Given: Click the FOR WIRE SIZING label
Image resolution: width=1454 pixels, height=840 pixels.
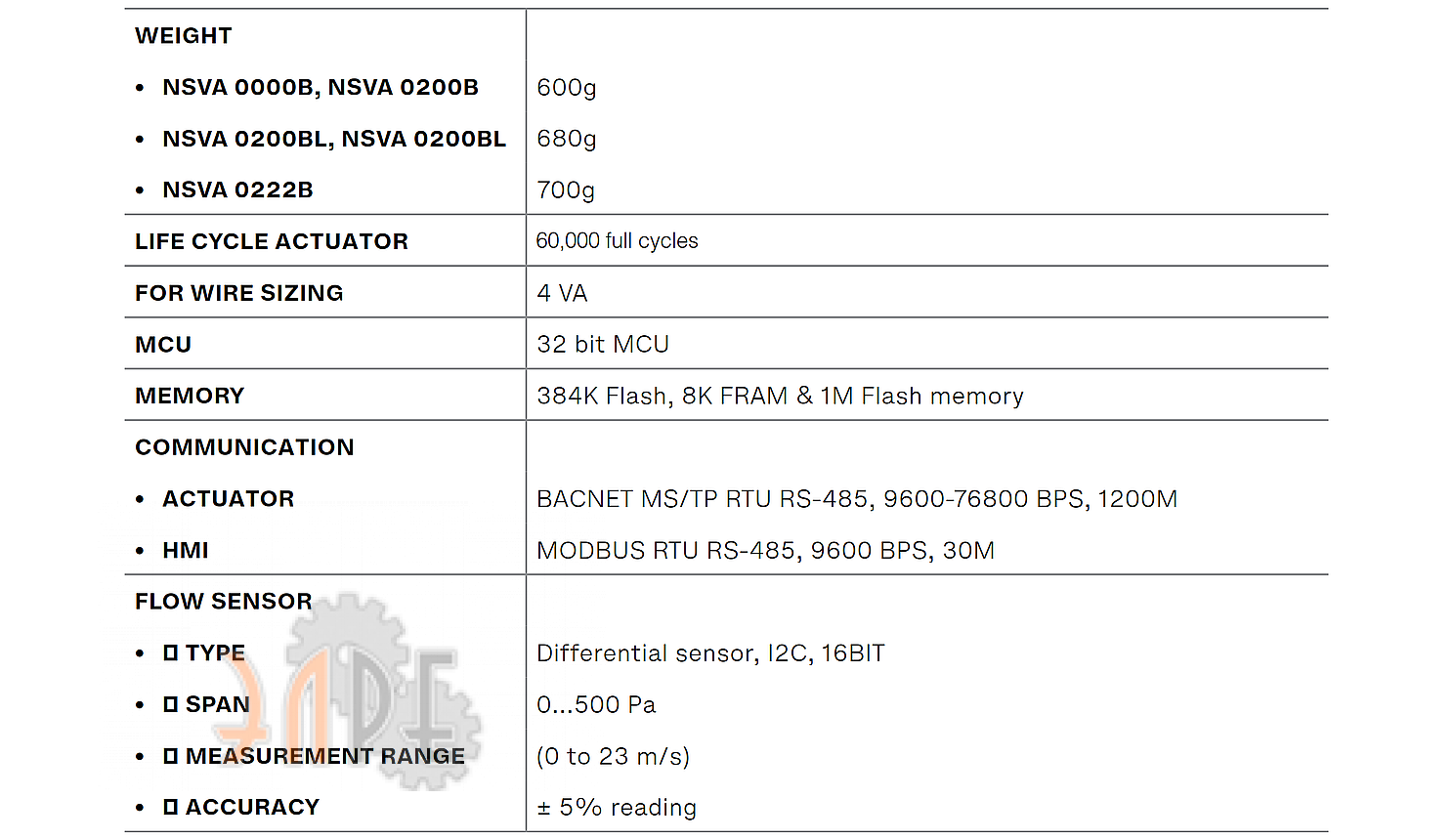Looking at the screenshot, I should pyautogui.click(x=239, y=293).
